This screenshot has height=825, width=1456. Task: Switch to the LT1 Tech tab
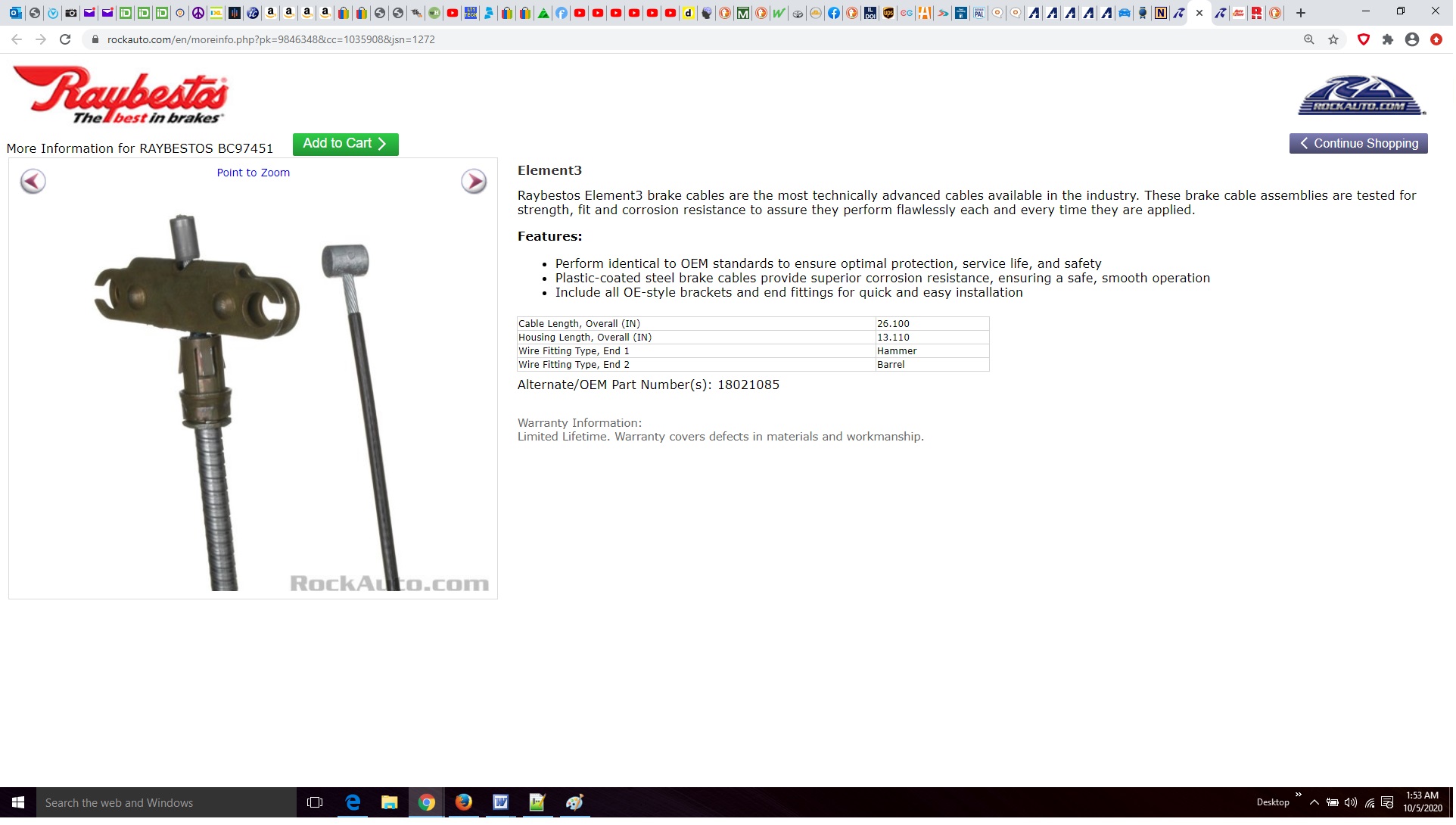(x=470, y=13)
